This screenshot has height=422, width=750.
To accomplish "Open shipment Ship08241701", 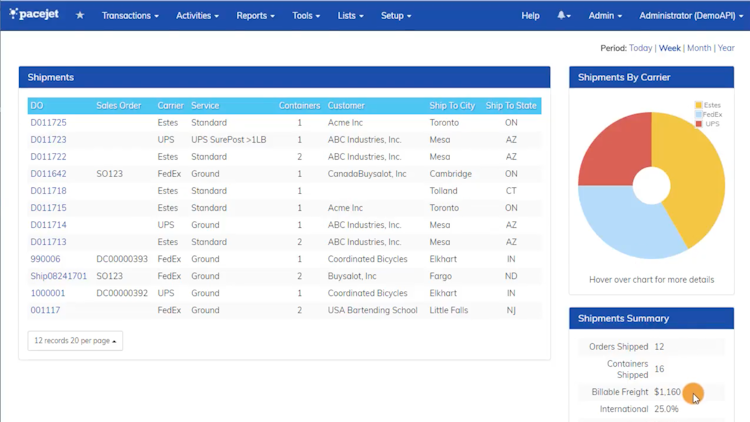I will click(59, 276).
